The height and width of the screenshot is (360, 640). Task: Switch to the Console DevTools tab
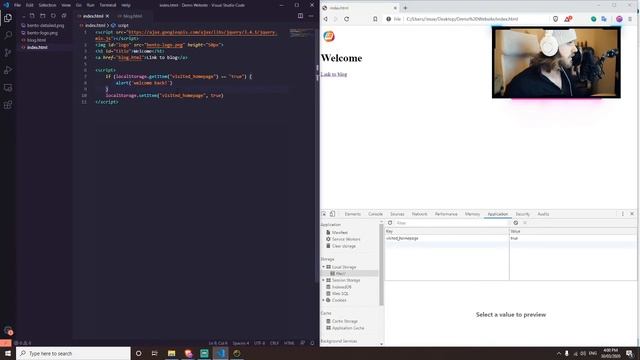(x=376, y=214)
